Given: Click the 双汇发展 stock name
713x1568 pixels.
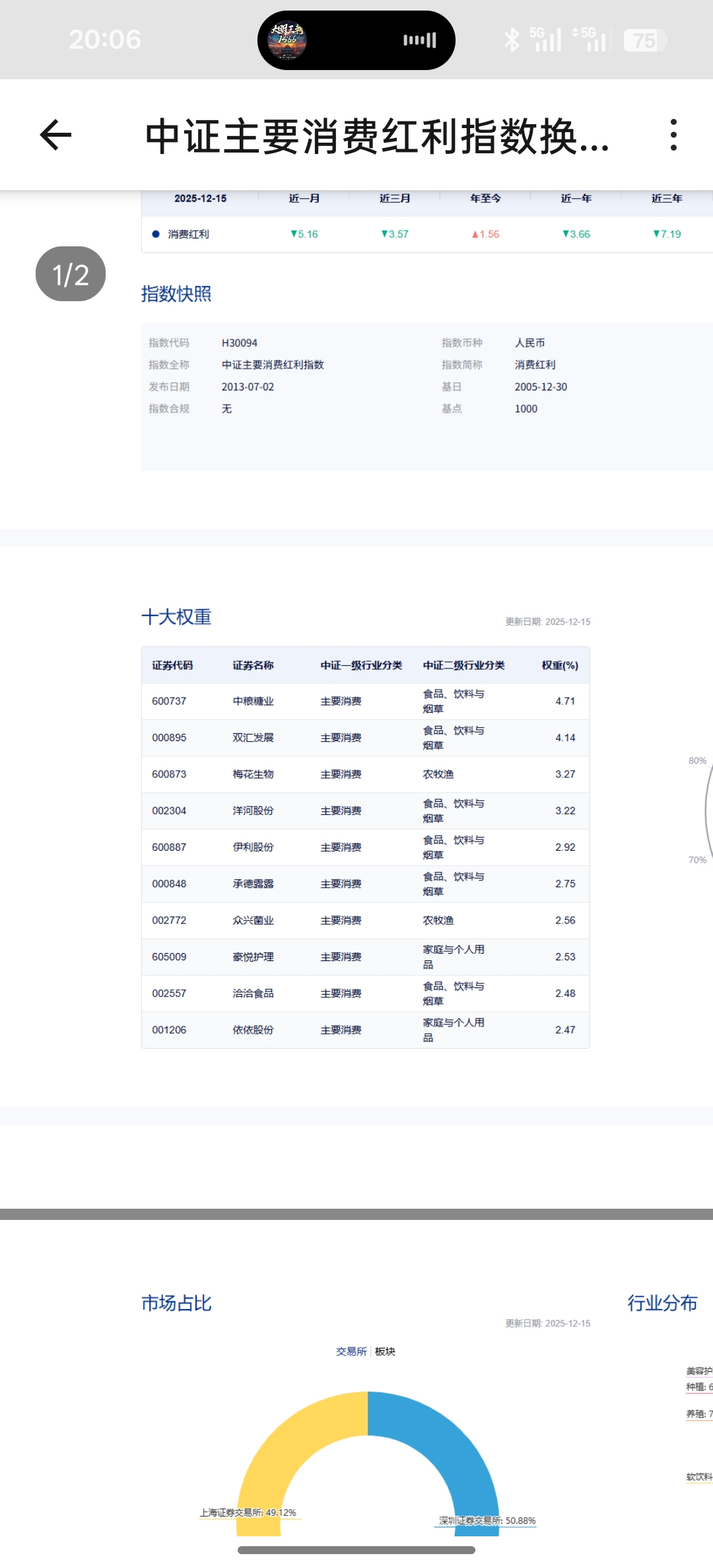Looking at the screenshot, I should pos(253,737).
